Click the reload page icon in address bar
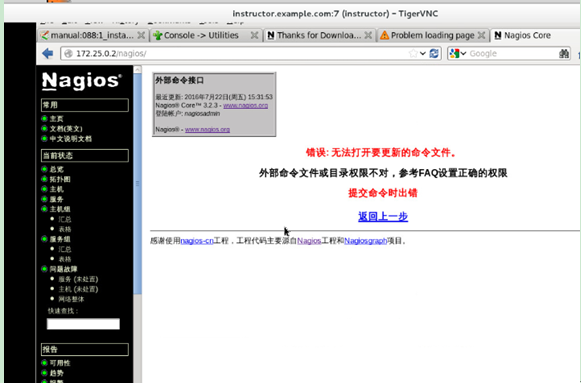This screenshot has height=383, width=581. (x=434, y=53)
